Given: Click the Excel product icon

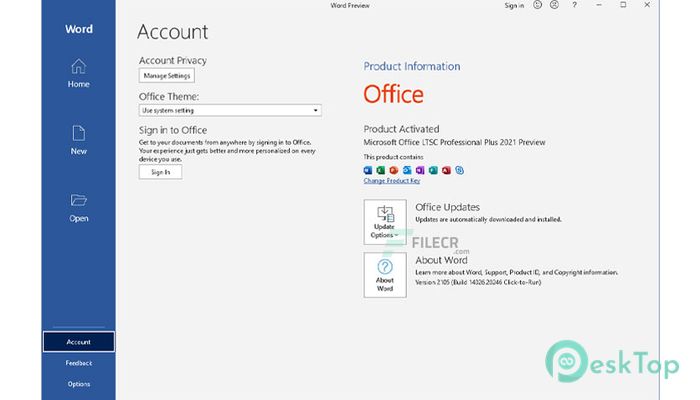Looking at the screenshot, I should [381, 170].
